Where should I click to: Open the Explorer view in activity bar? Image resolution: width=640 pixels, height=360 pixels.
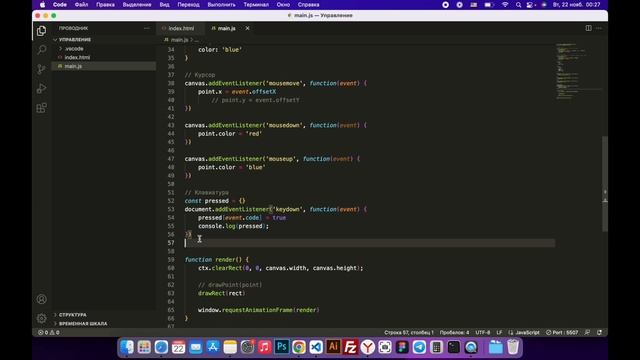41,31
